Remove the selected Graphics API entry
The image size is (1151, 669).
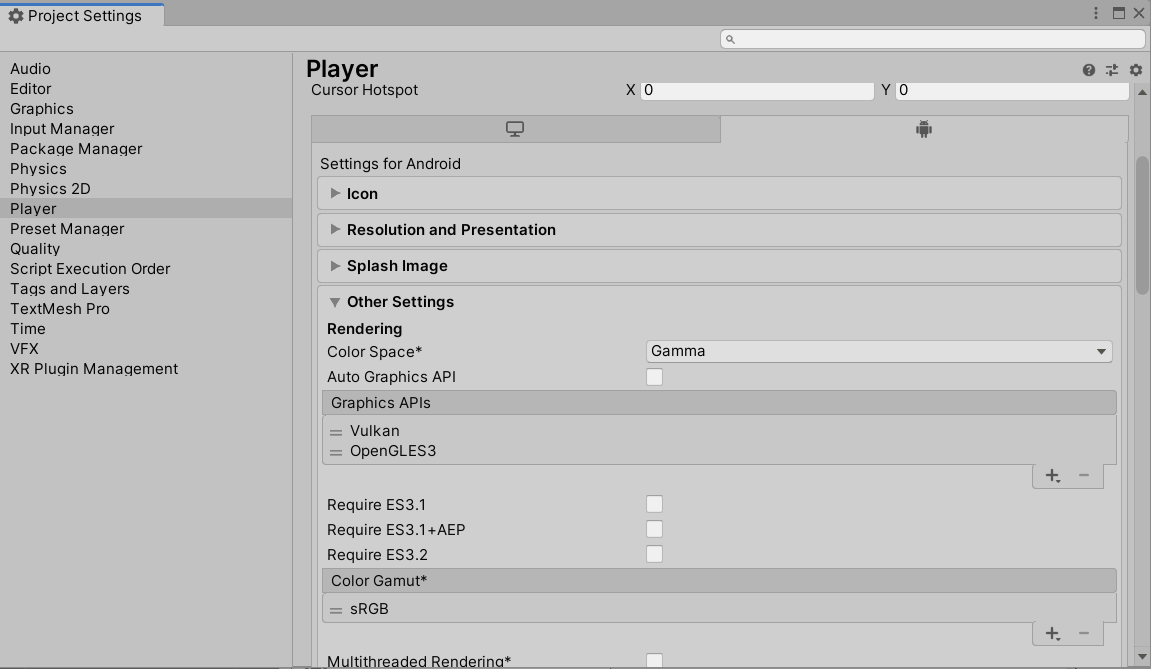click(x=1084, y=476)
